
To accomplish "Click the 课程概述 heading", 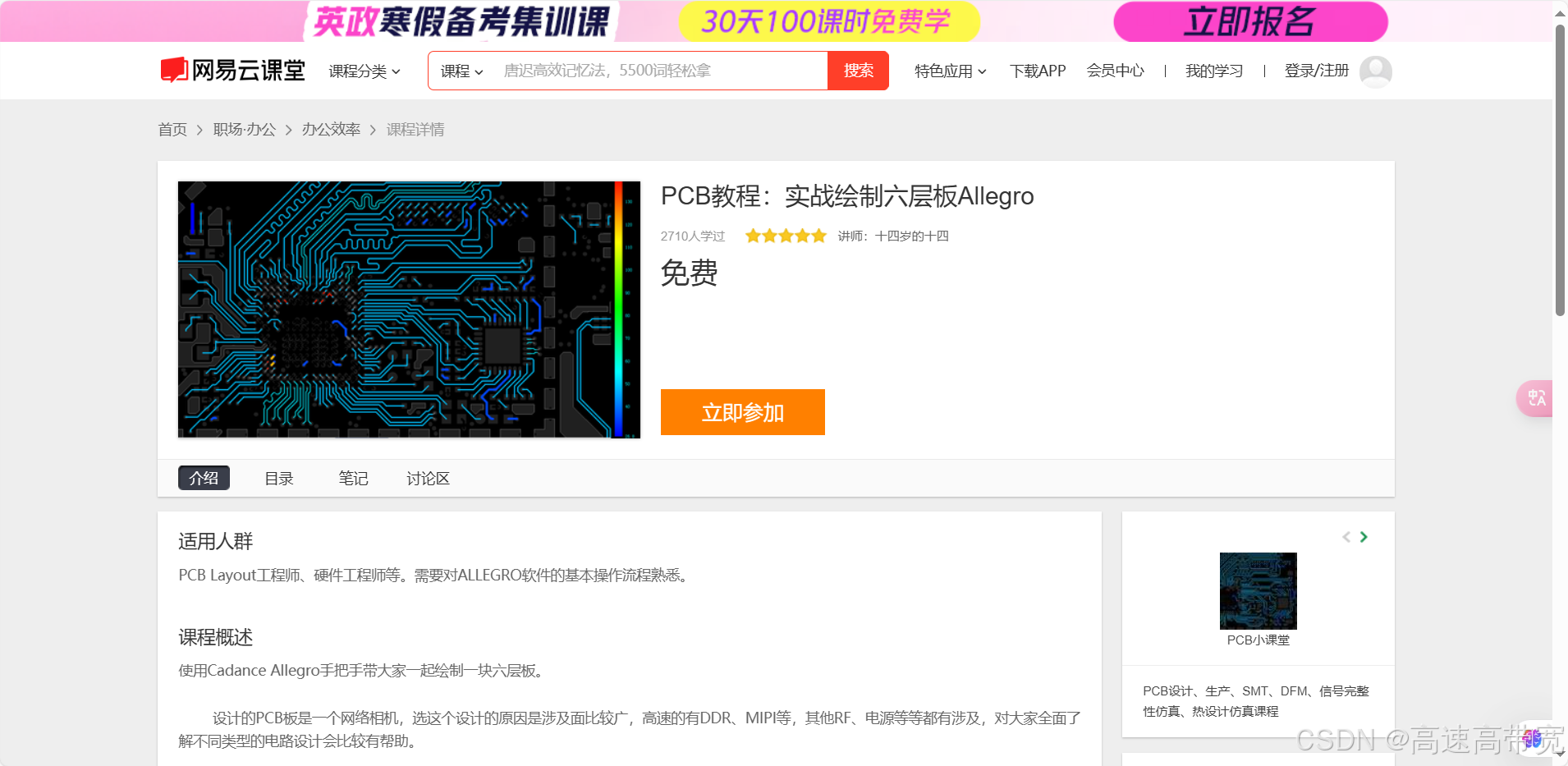I will click(216, 638).
